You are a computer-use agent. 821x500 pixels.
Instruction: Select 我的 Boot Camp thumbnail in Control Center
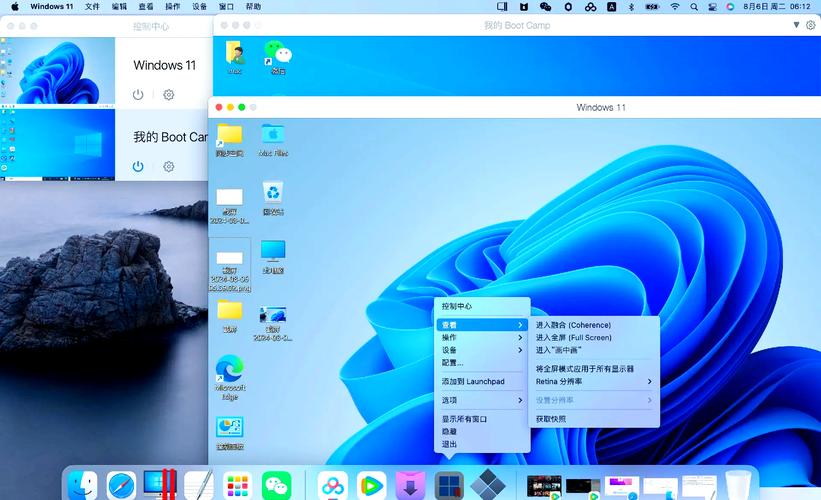click(x=58, y=145)
